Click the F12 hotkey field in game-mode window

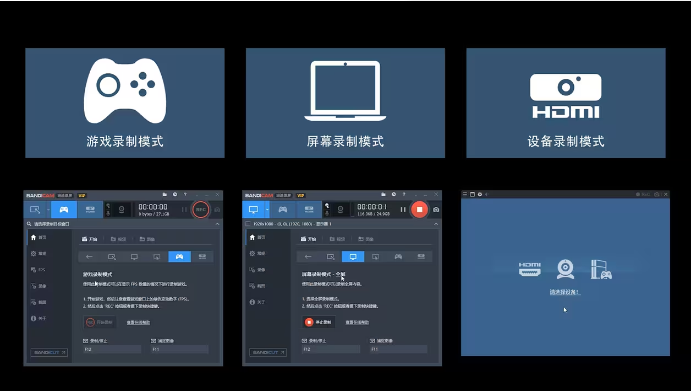pos(112,349)
